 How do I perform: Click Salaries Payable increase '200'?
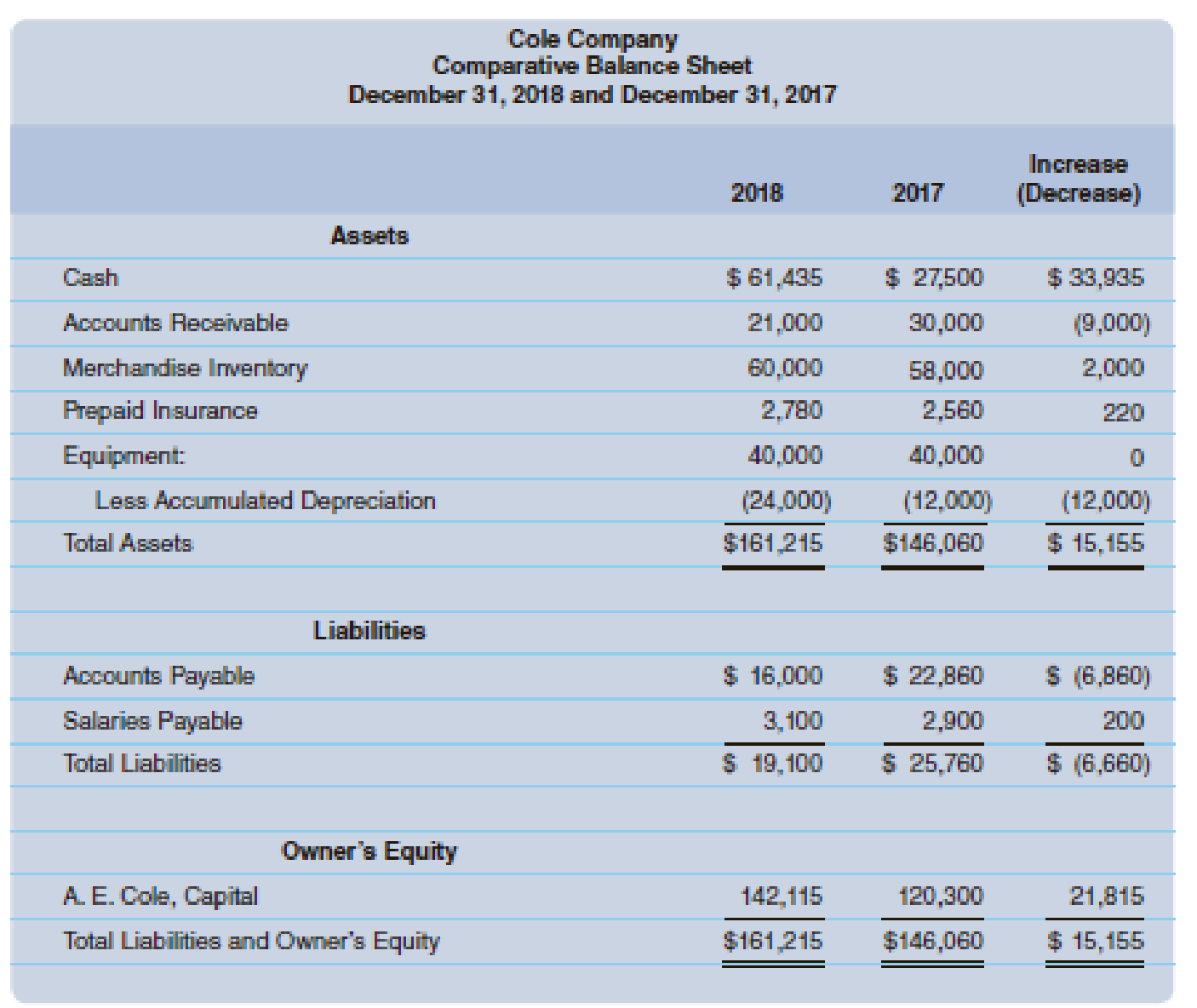1123,721
